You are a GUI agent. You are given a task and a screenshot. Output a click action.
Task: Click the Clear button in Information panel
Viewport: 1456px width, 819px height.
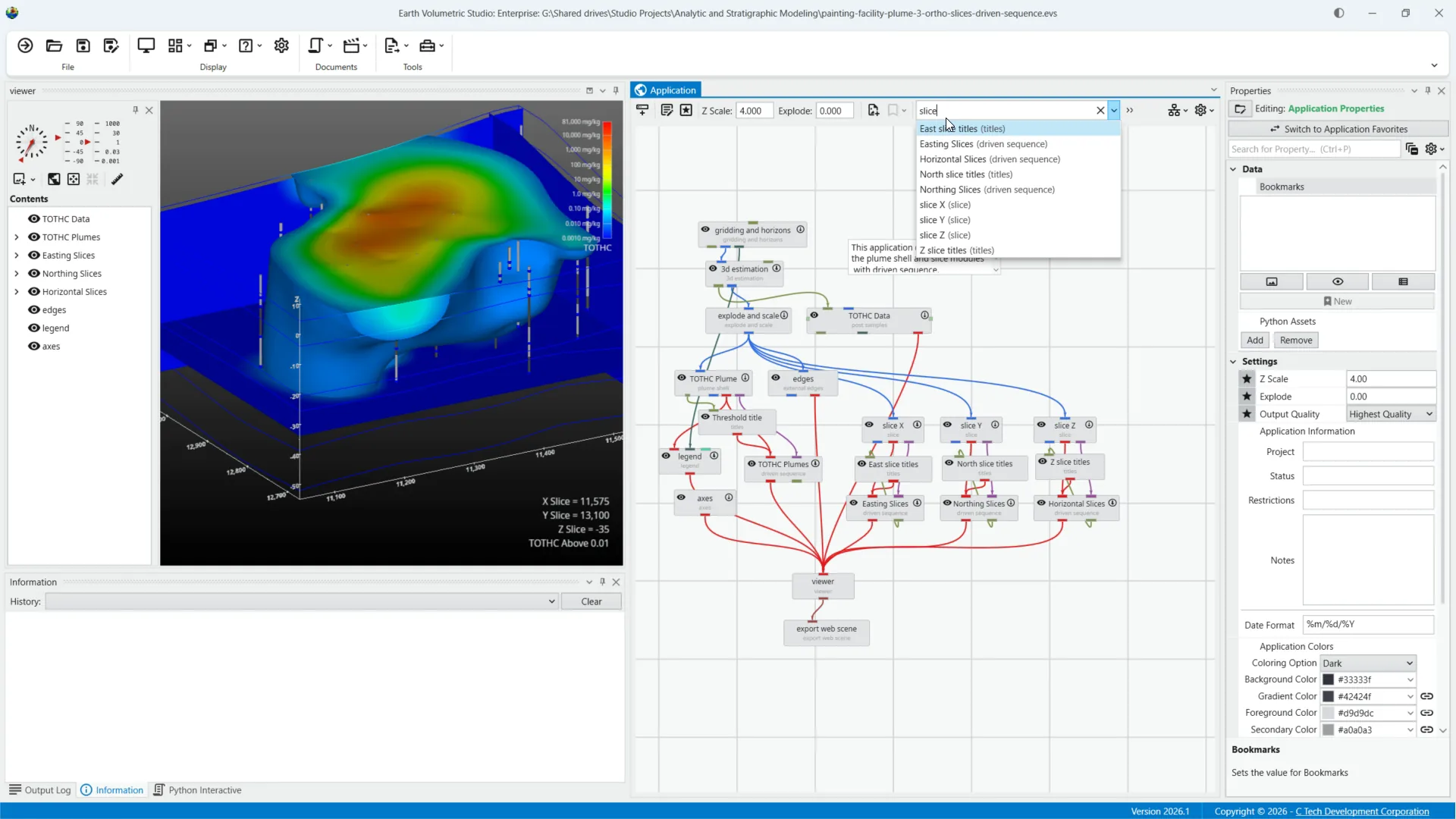click(591, 601)
